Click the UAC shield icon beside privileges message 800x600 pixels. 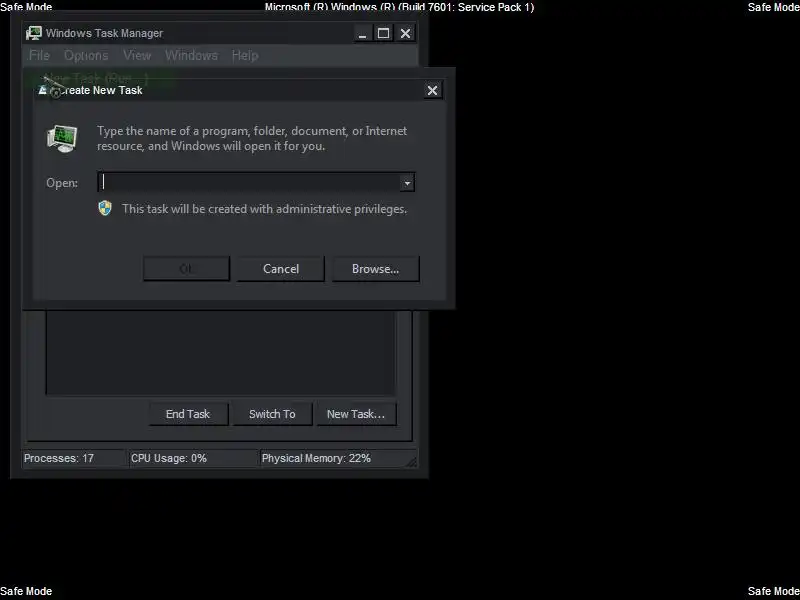point(105,208)
